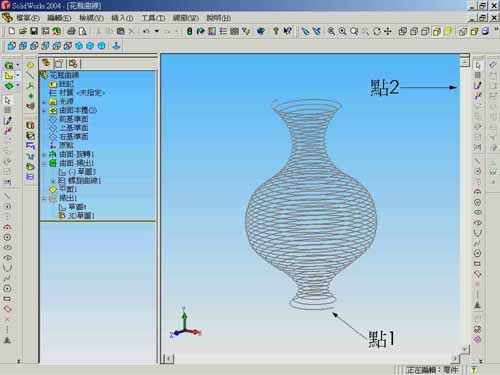Click the Rebuild traffic light icon
This screenshot has width=500, height=375.
pyautogui.click(x=189, y=31)
